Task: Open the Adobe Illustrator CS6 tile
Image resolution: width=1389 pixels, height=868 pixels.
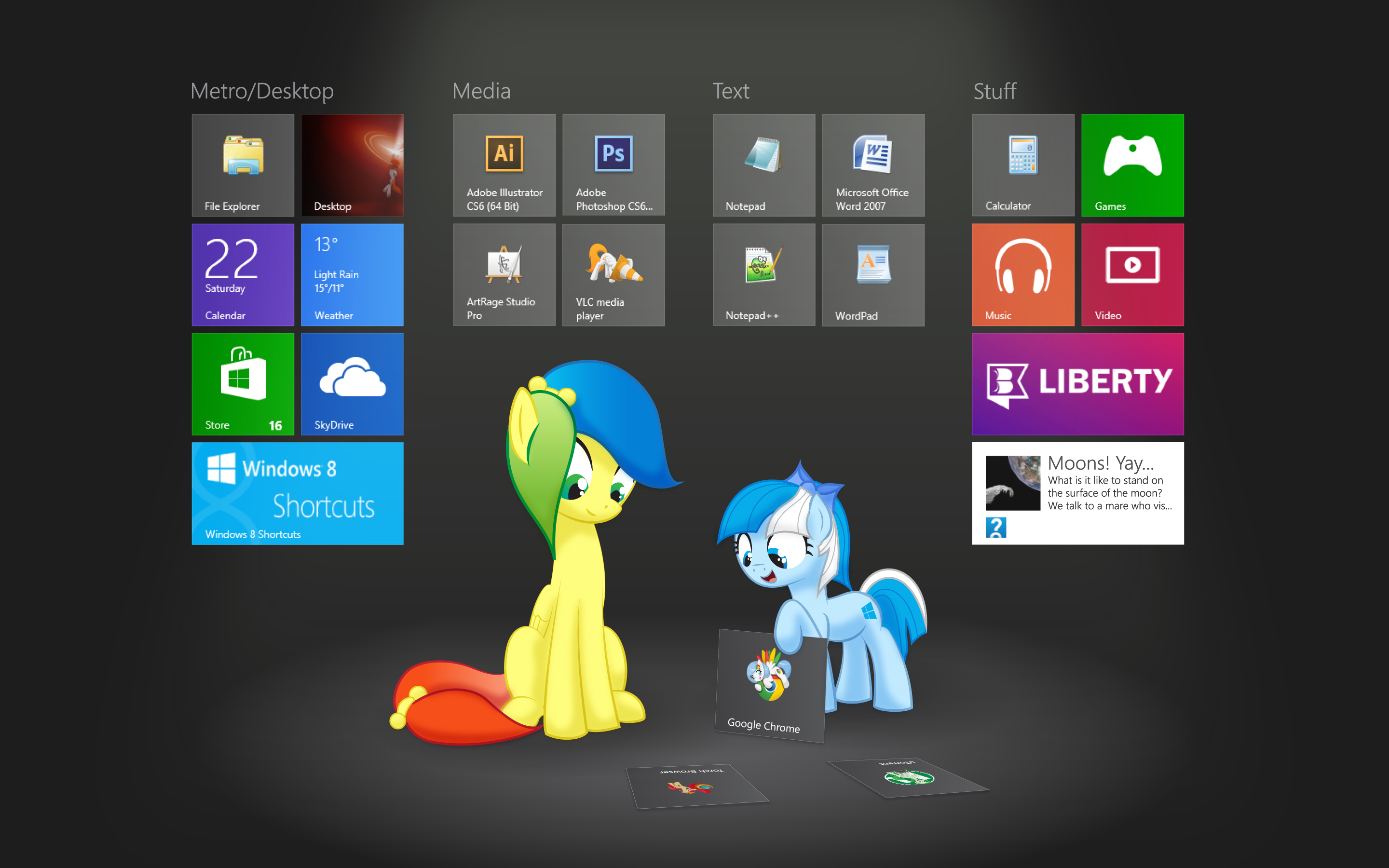Action: click(504, 165)
